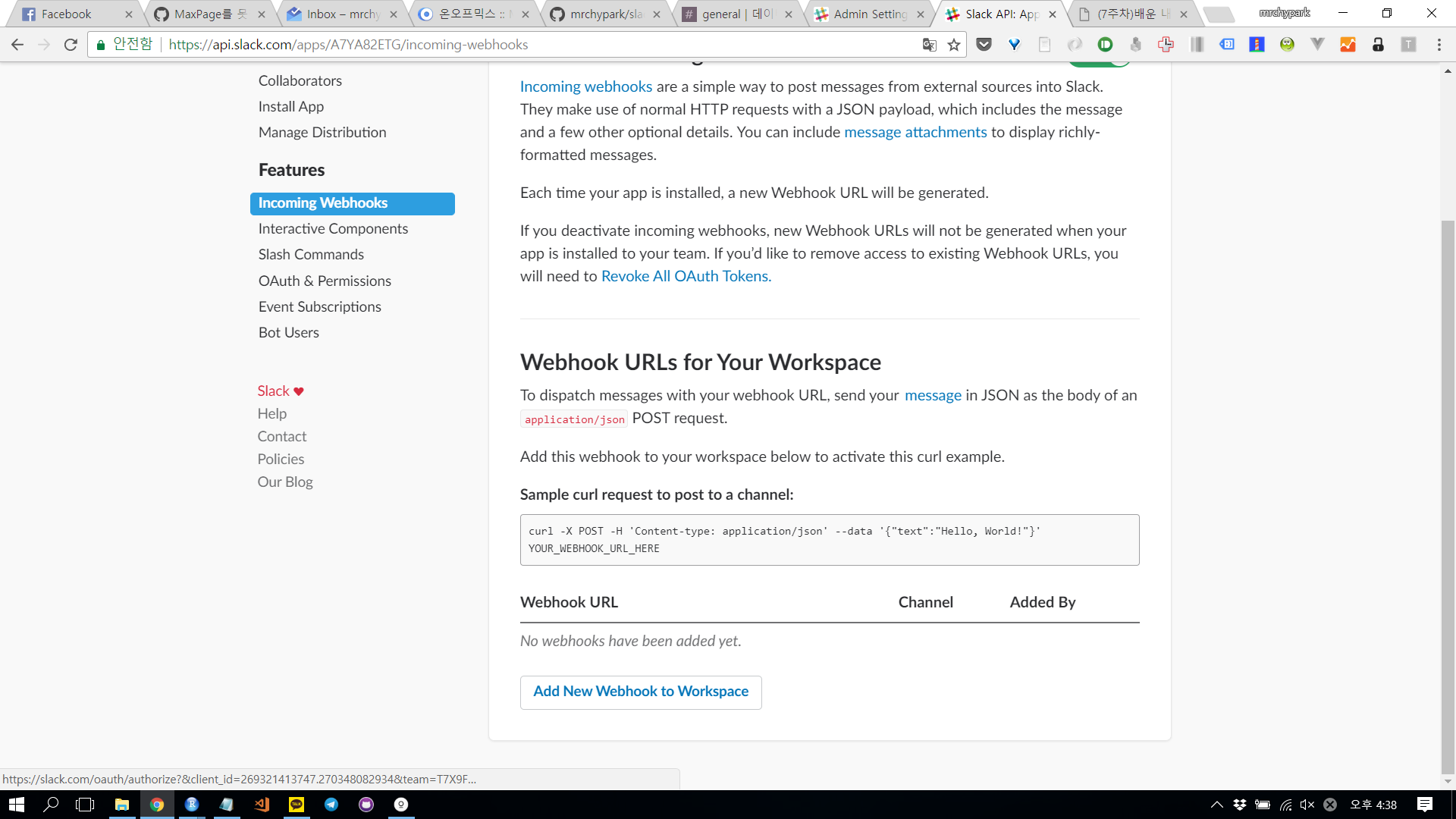This screenshot has height=819, width=1456.
Task: Switch to the Facebook browser tab
Action: tap(66, 14)
